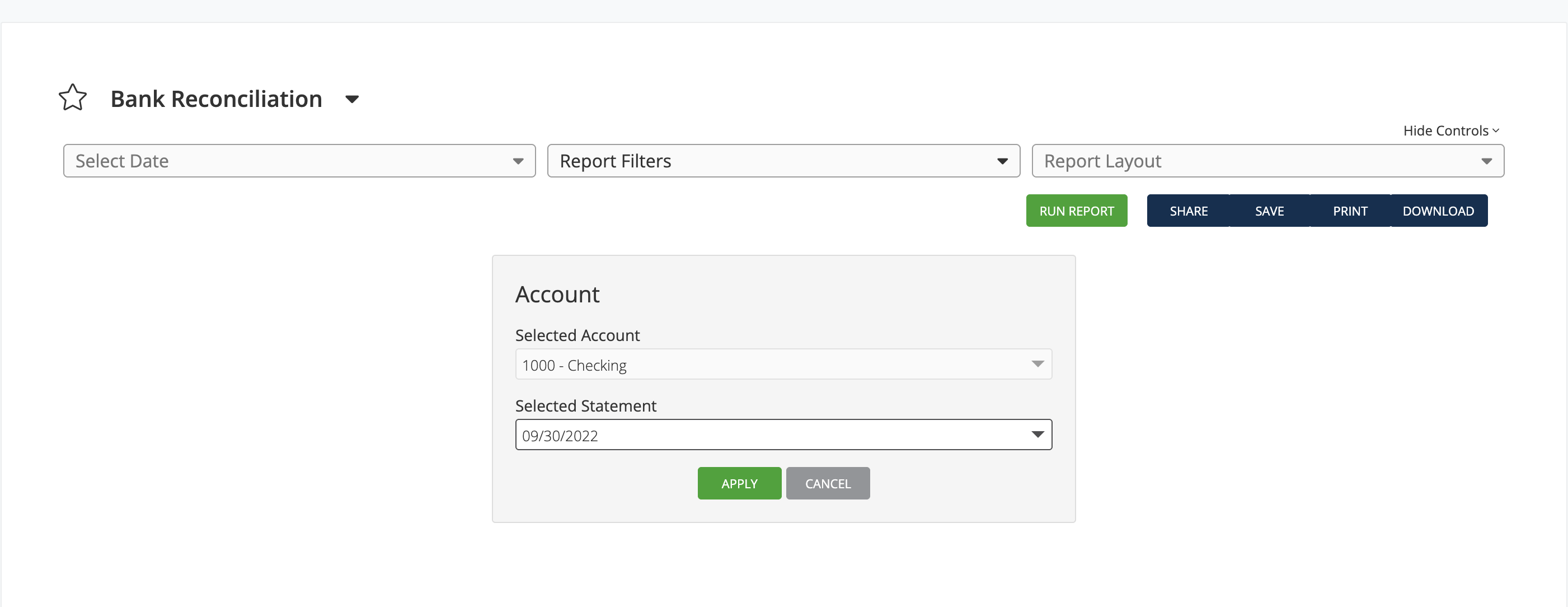The width and height of the screenshot is (1568, 607).
Task: Download the report via DOWNLOAD button
Action: [1438, 211]
